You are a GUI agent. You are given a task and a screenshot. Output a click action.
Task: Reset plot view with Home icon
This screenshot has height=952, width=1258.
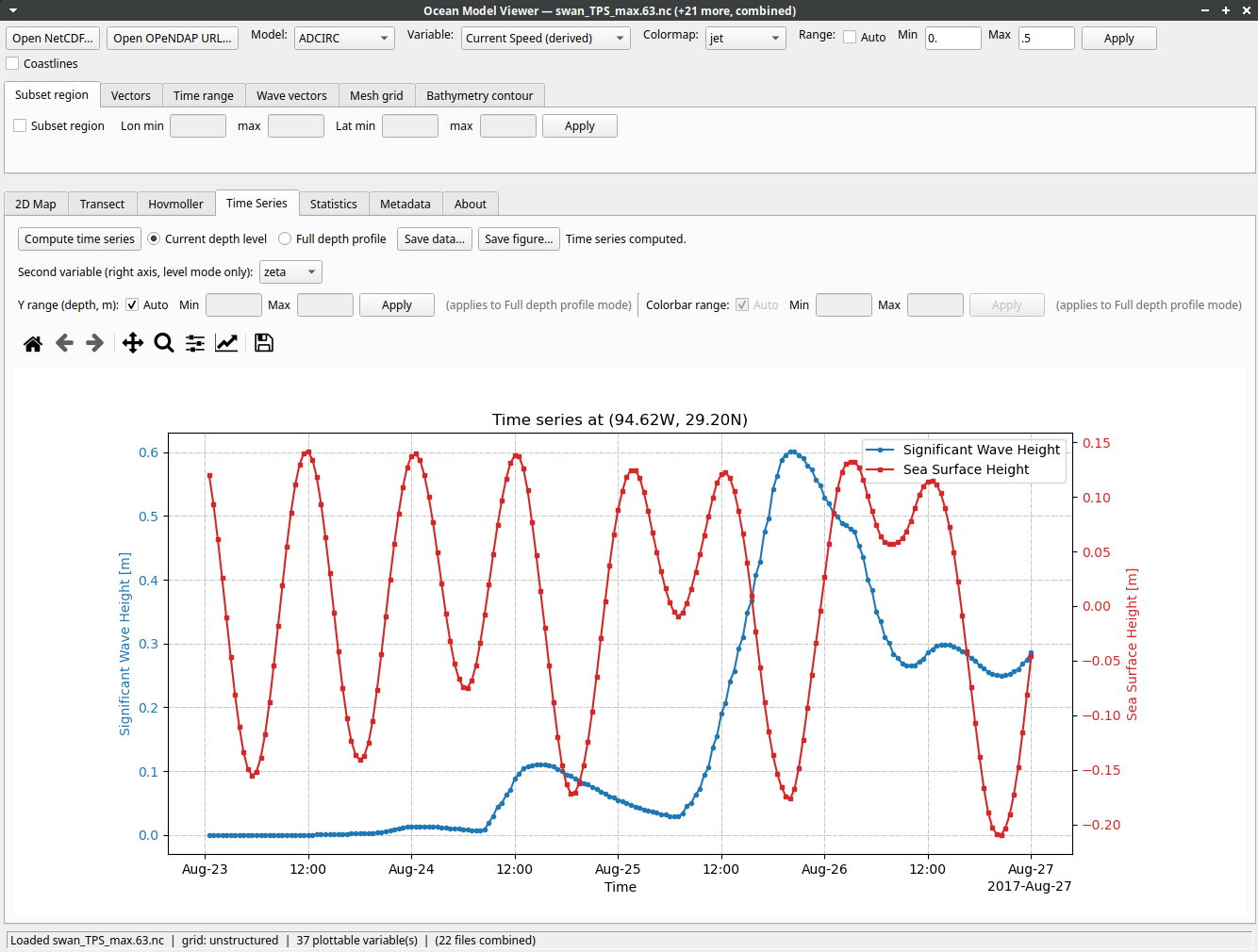[x=33, y=343]
